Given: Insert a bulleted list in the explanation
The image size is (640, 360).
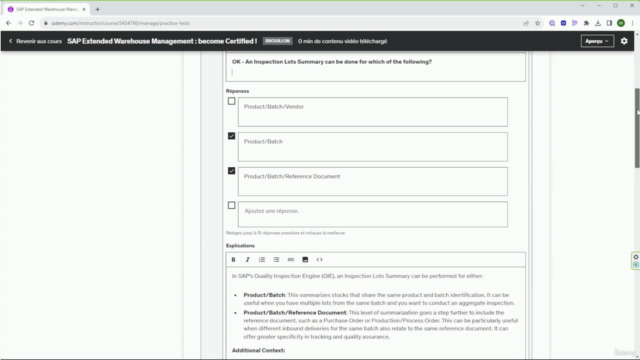Looking at the screenshot, I should [x=276, y=260].
